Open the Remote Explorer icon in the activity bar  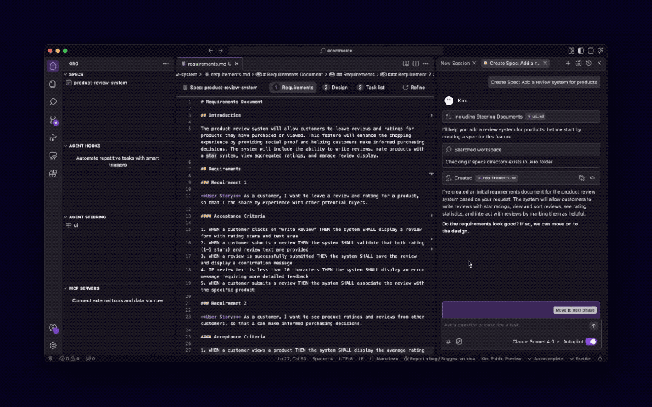53,155
